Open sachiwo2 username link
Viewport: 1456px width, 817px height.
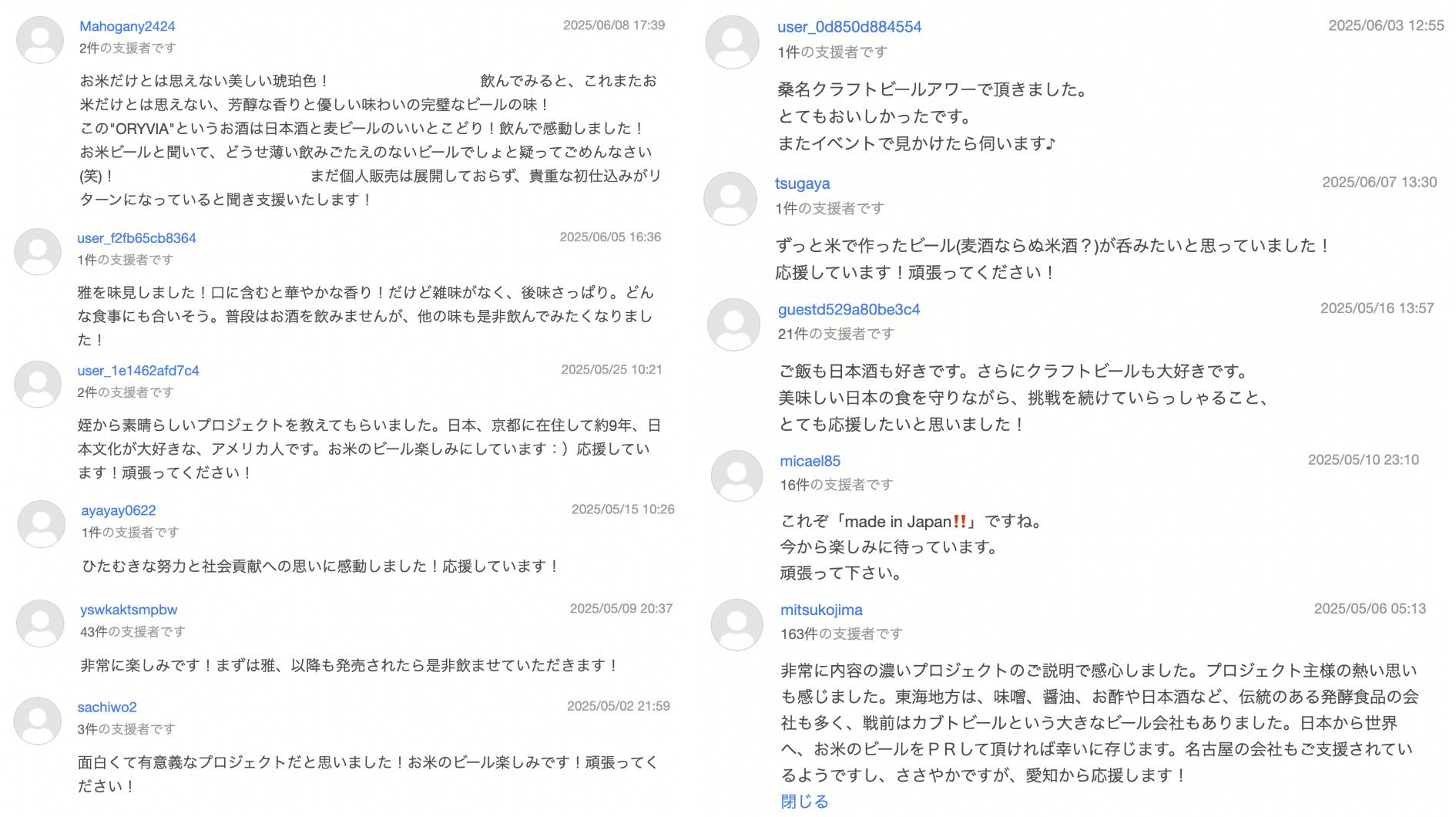(107, 708)
